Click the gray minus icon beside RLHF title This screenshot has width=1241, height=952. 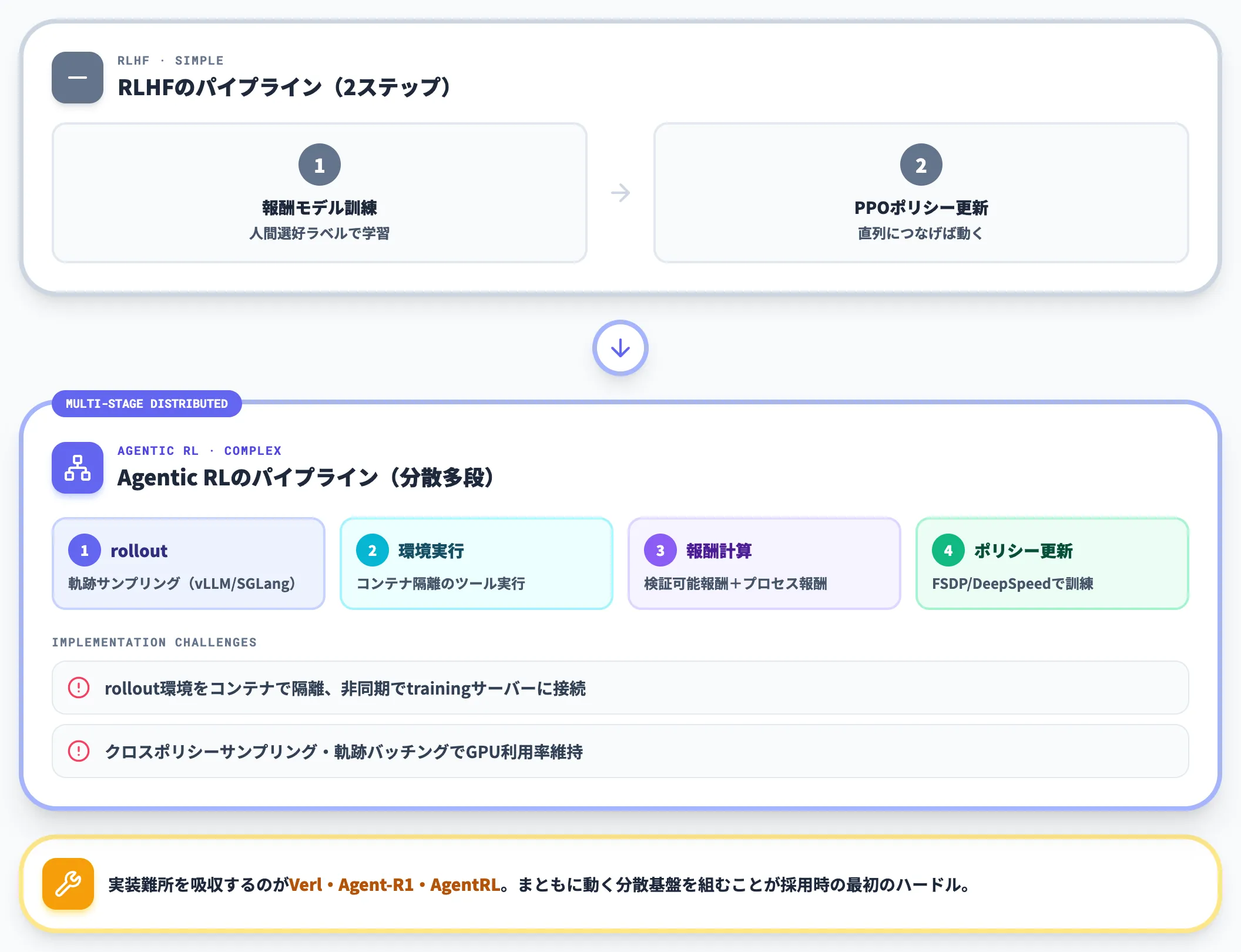[x=78, y=78]
